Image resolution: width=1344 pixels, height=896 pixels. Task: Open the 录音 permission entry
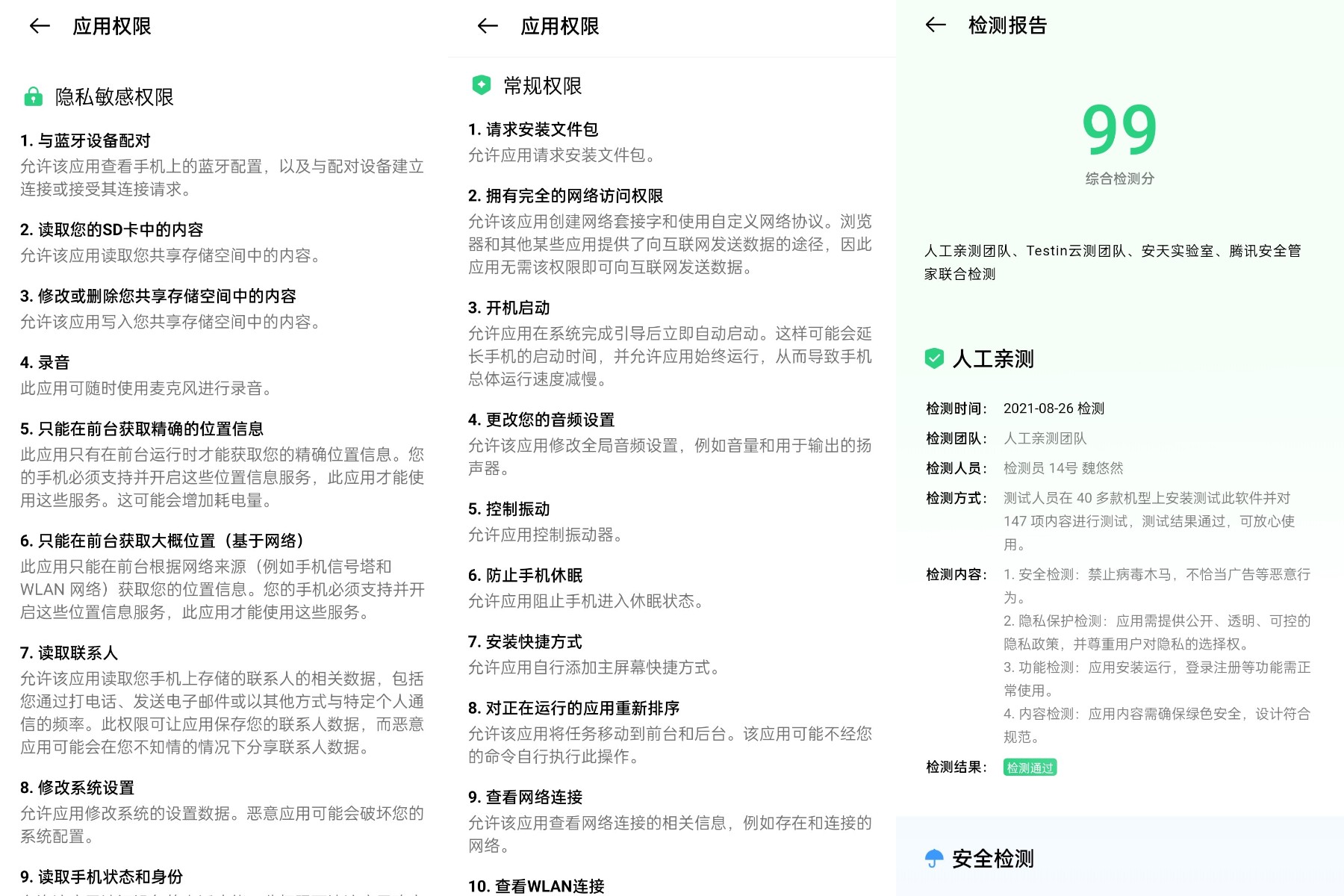(x=48, y=362)
